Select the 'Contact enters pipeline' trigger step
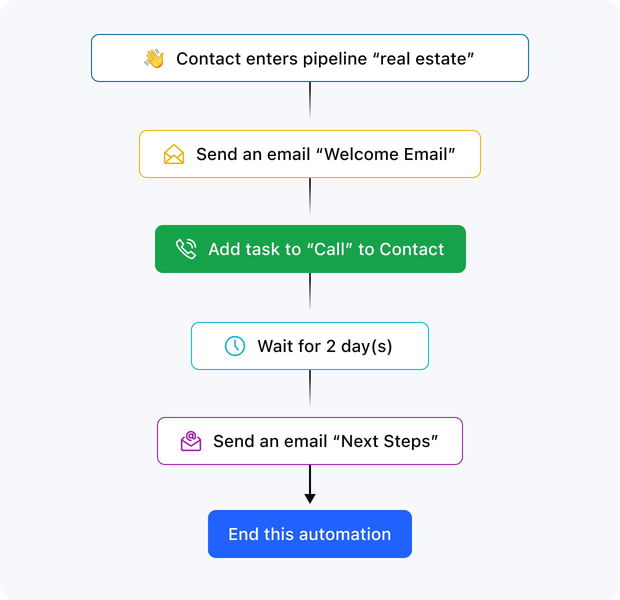Image resolution: width=620 pixels, height=600 pixels. click(x=310, y=58)
